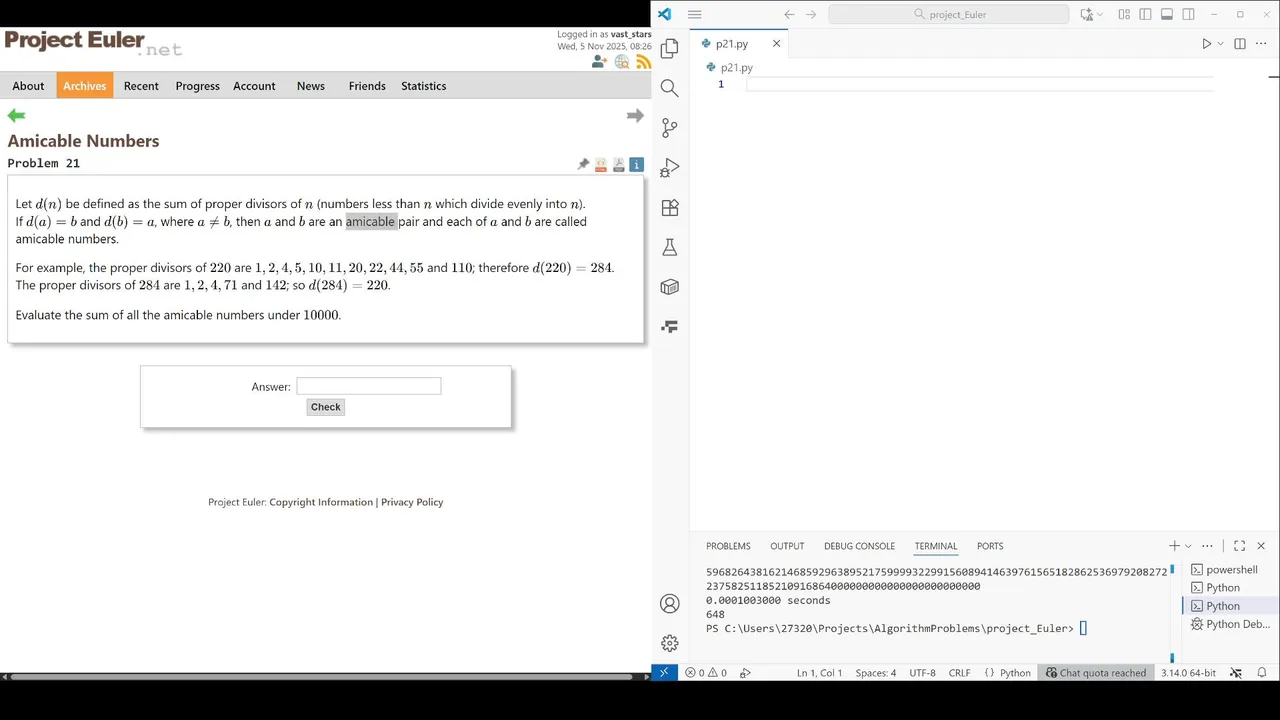
Task: Switch to the DEBUG CONSOLE panel tab
Action: pyautogui.click(x=859, y=546)
